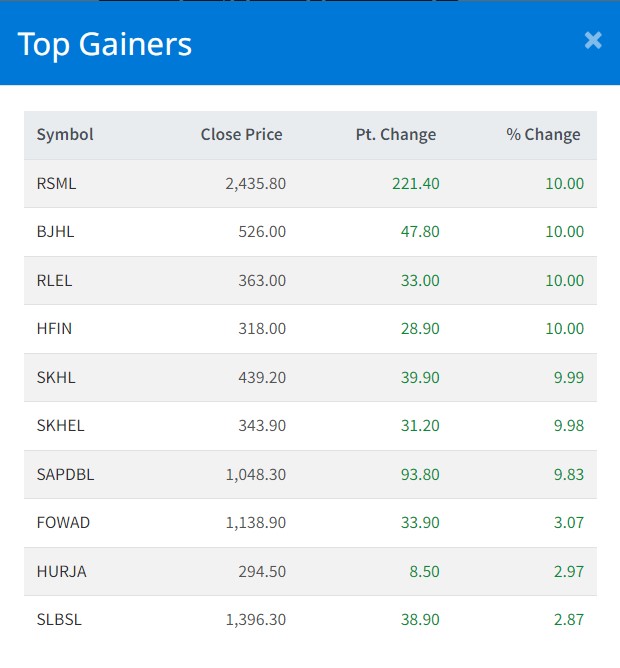620x668 pixels.
Task: Click FOWAD percent change 3.07
Action: click(567, 523)
